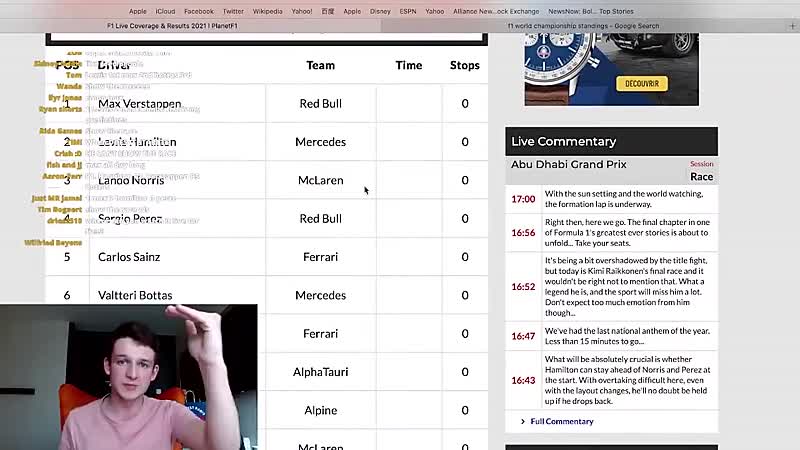
Task: Switch to F1 world championship standings tab
Action: click(x=583, y=26)
